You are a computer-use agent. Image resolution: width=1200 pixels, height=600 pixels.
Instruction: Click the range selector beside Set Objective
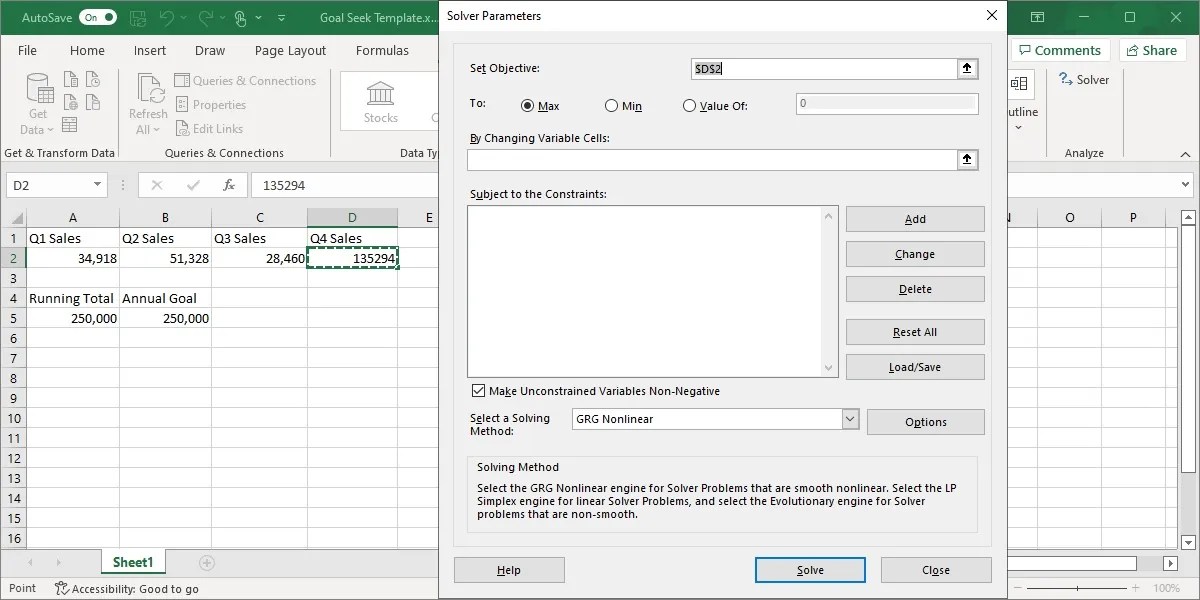(967, 69)
